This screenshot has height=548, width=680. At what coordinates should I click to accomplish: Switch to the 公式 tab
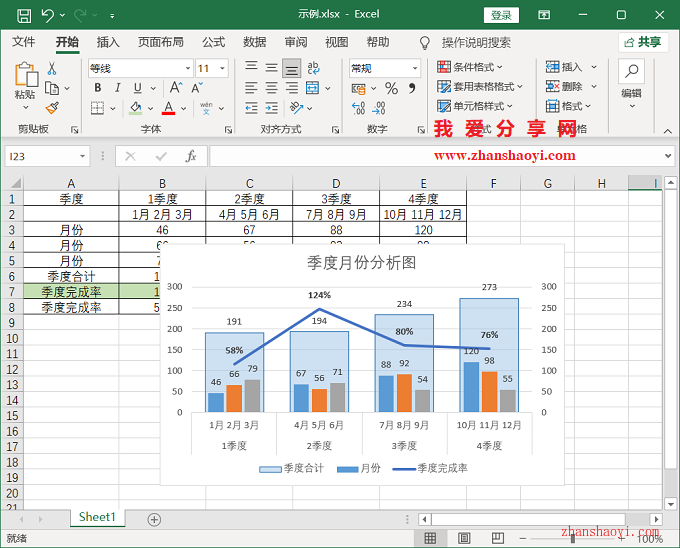click(x=213, y=42)
